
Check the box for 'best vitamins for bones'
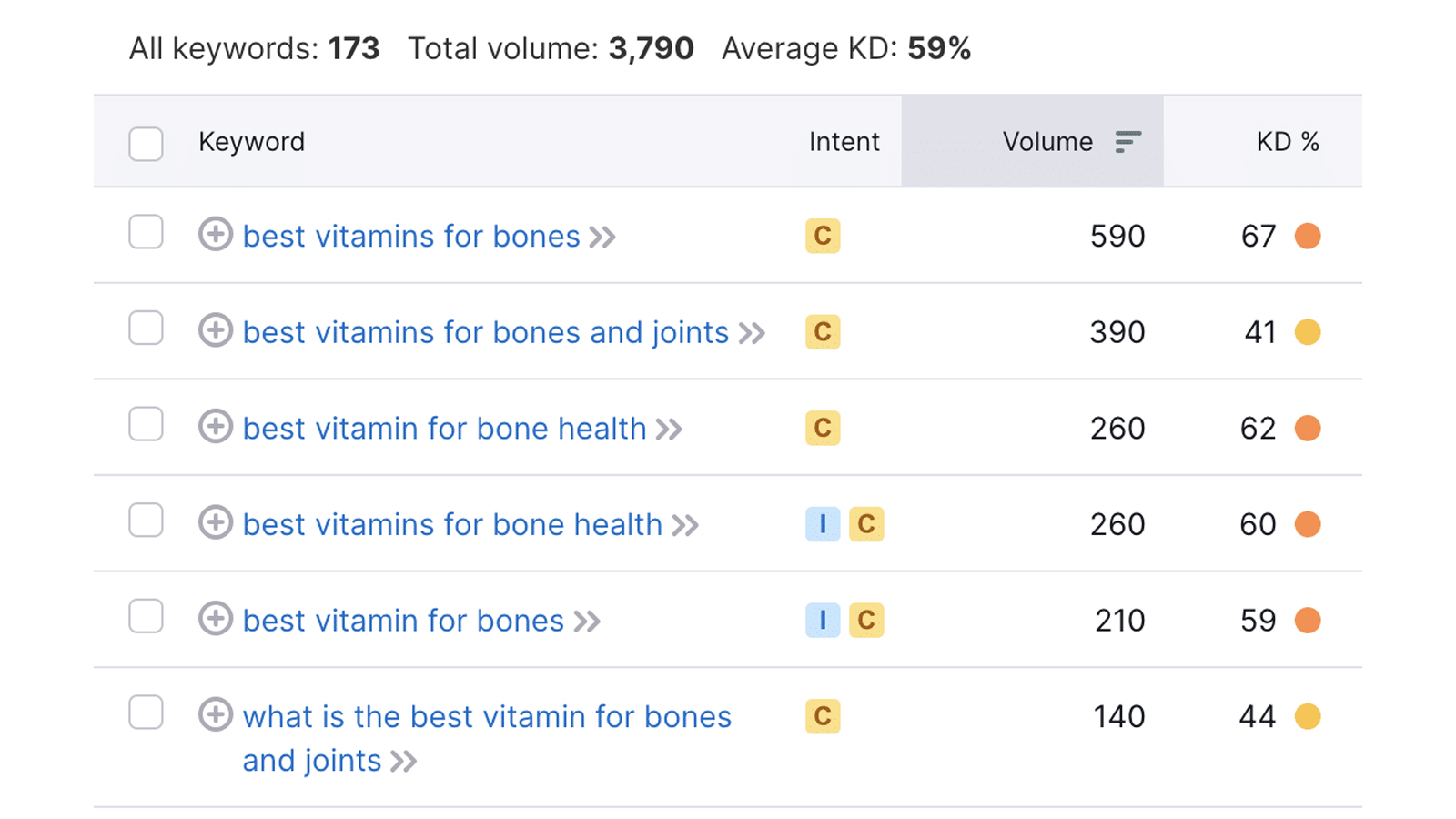pyautogui.click(x=145, y=233)
